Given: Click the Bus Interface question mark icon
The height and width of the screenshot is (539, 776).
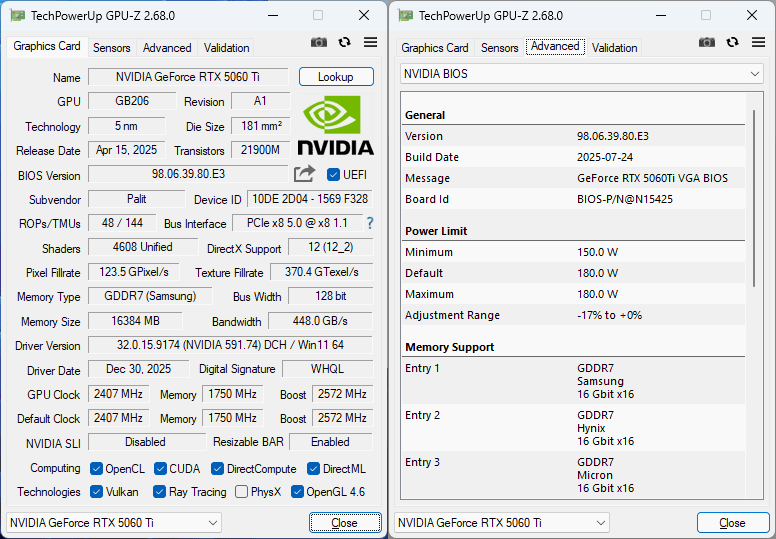Looking at the screenshot, I should click(370, 223).
